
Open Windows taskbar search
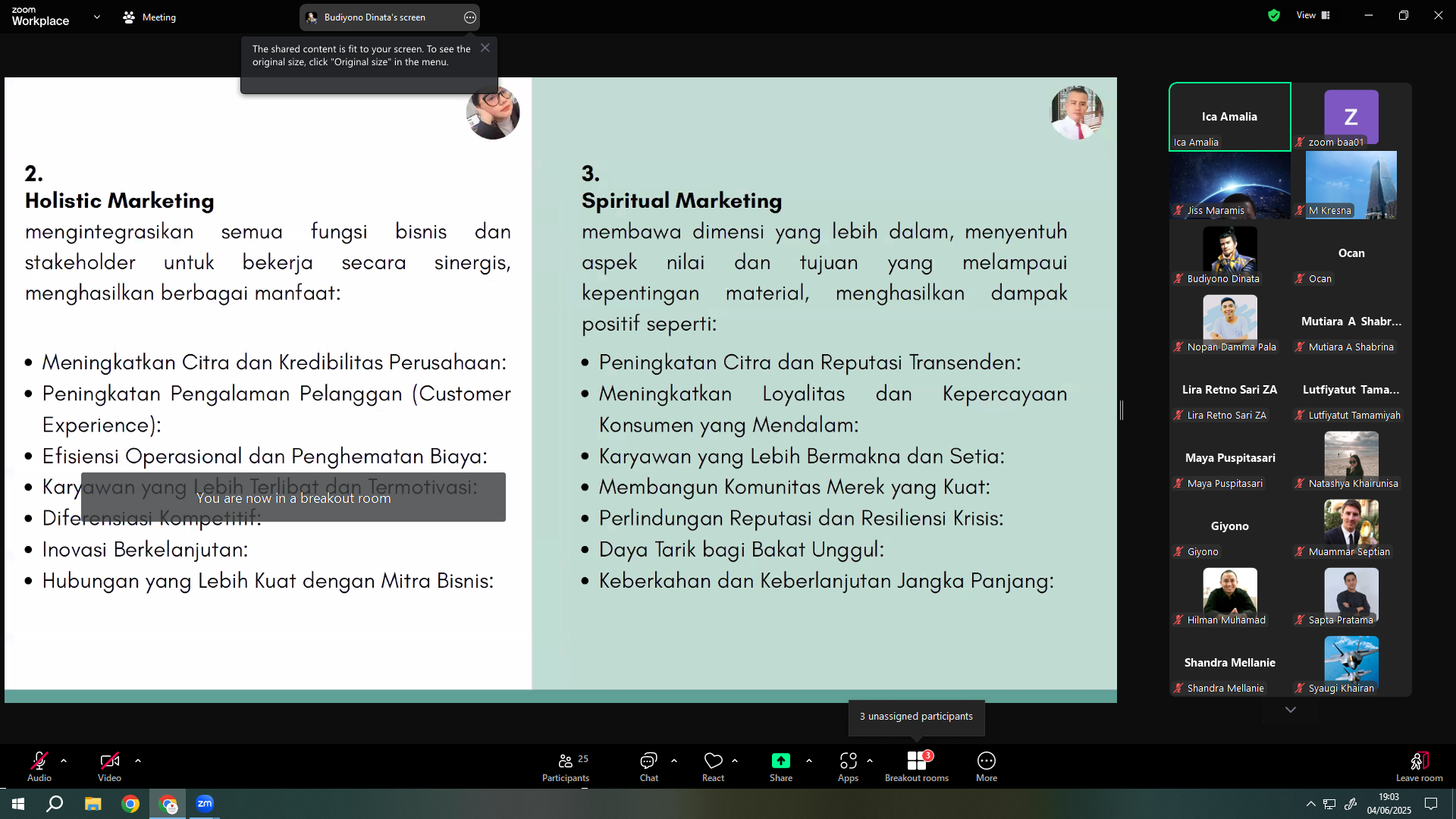[x=55, y=804]
